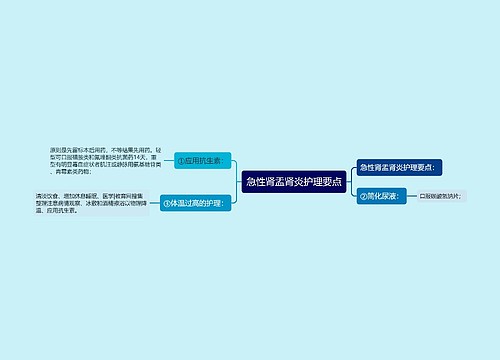Image resolution: width=500 pixels, height=360 pixels.
Task: Click the paragraph note beside ①应用抗生素
Action: pyautogui.click(x=106, y=161)
